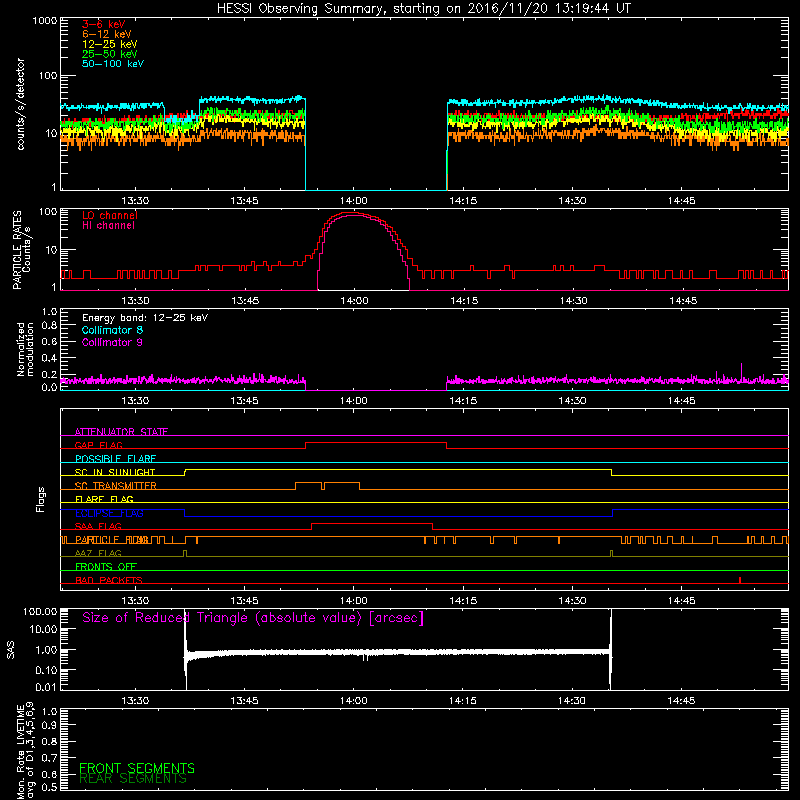Click the Energy band: 12-25 keV text
Image resolution: width=800 pixels, height=800 pixels.
click(145, 318)
